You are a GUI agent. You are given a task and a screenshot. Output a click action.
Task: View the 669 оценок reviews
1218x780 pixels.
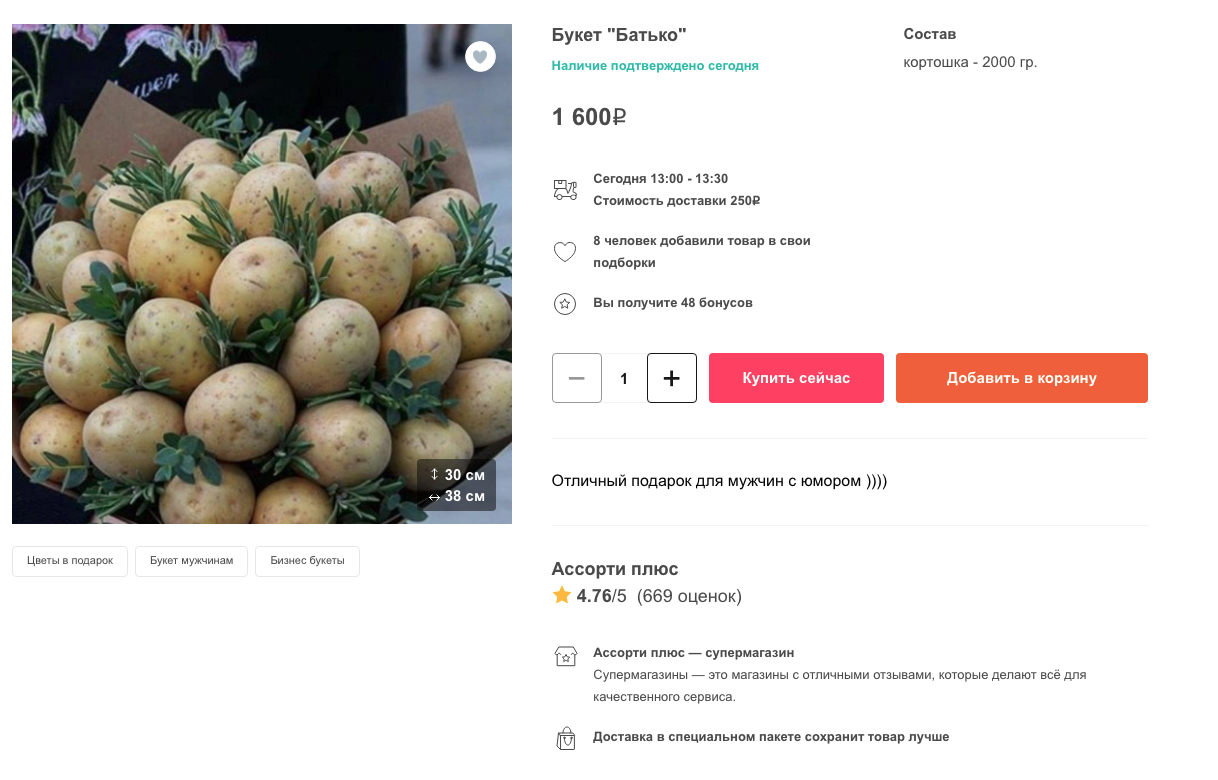click(689, 597)
